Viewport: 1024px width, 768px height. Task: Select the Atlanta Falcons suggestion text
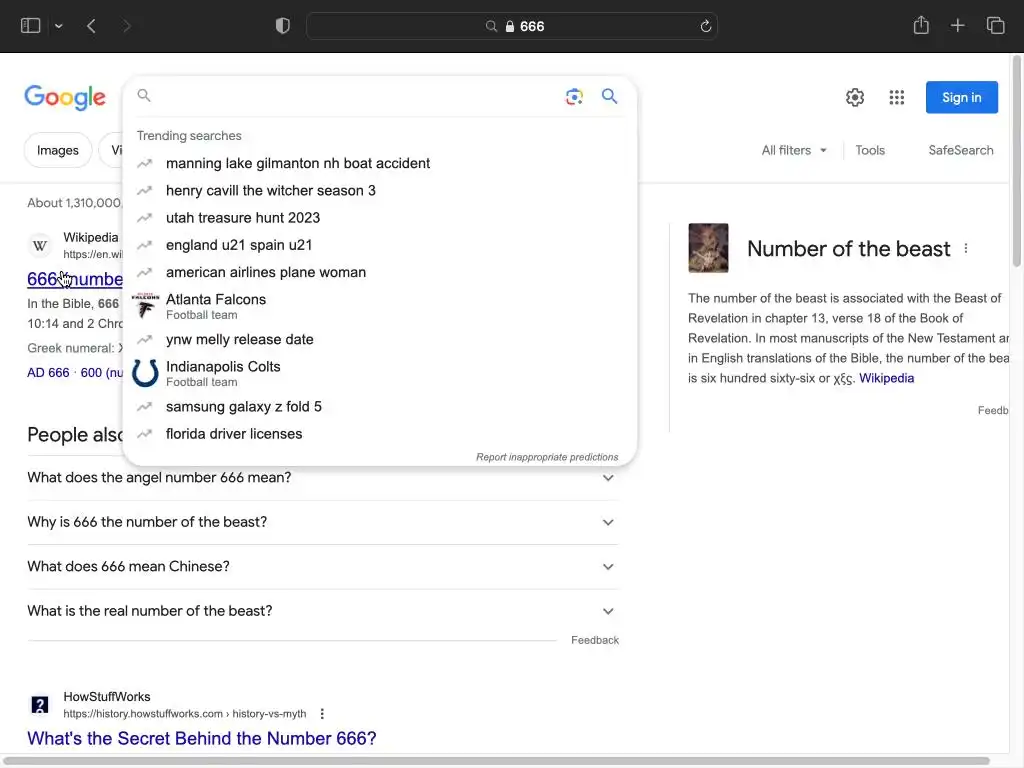pyautogui.click(x=216, y=299)
